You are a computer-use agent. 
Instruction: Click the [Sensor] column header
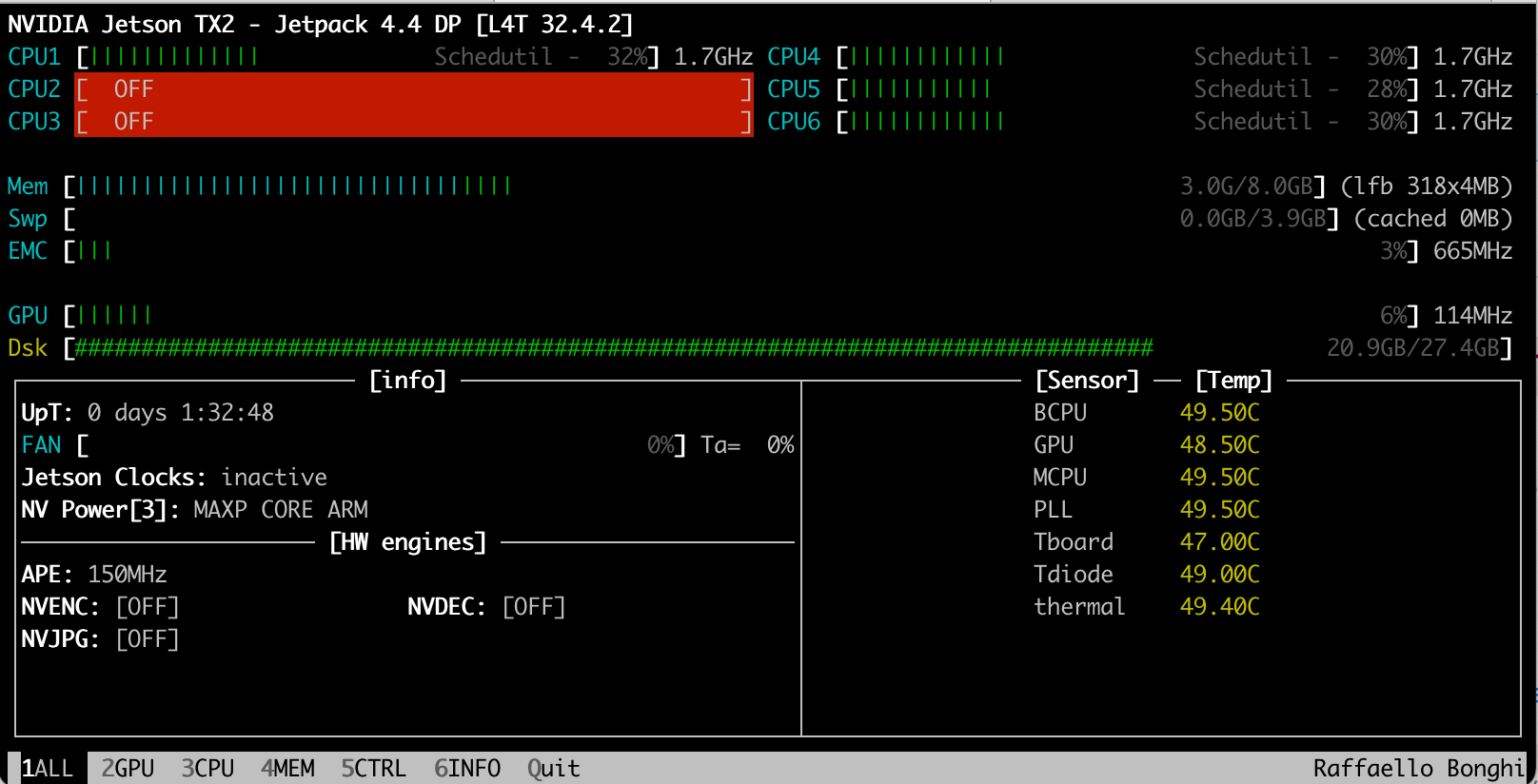coord(1087,380)
